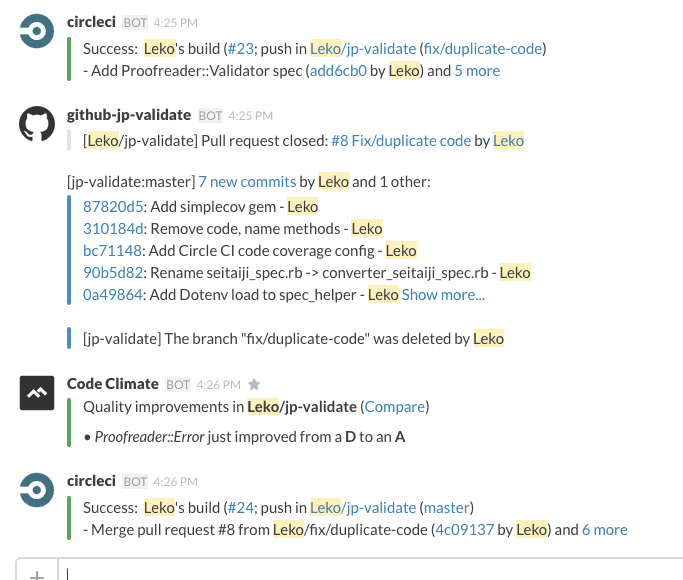Click the first circleci bot avatar
Image resolution: width=683 pixels, height=580 pixels.
tap(37, 32)
